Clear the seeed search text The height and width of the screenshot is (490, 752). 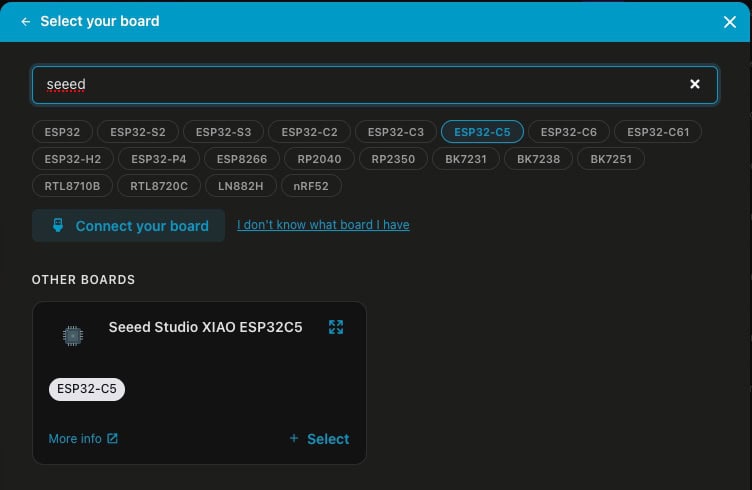click(694, 84)
